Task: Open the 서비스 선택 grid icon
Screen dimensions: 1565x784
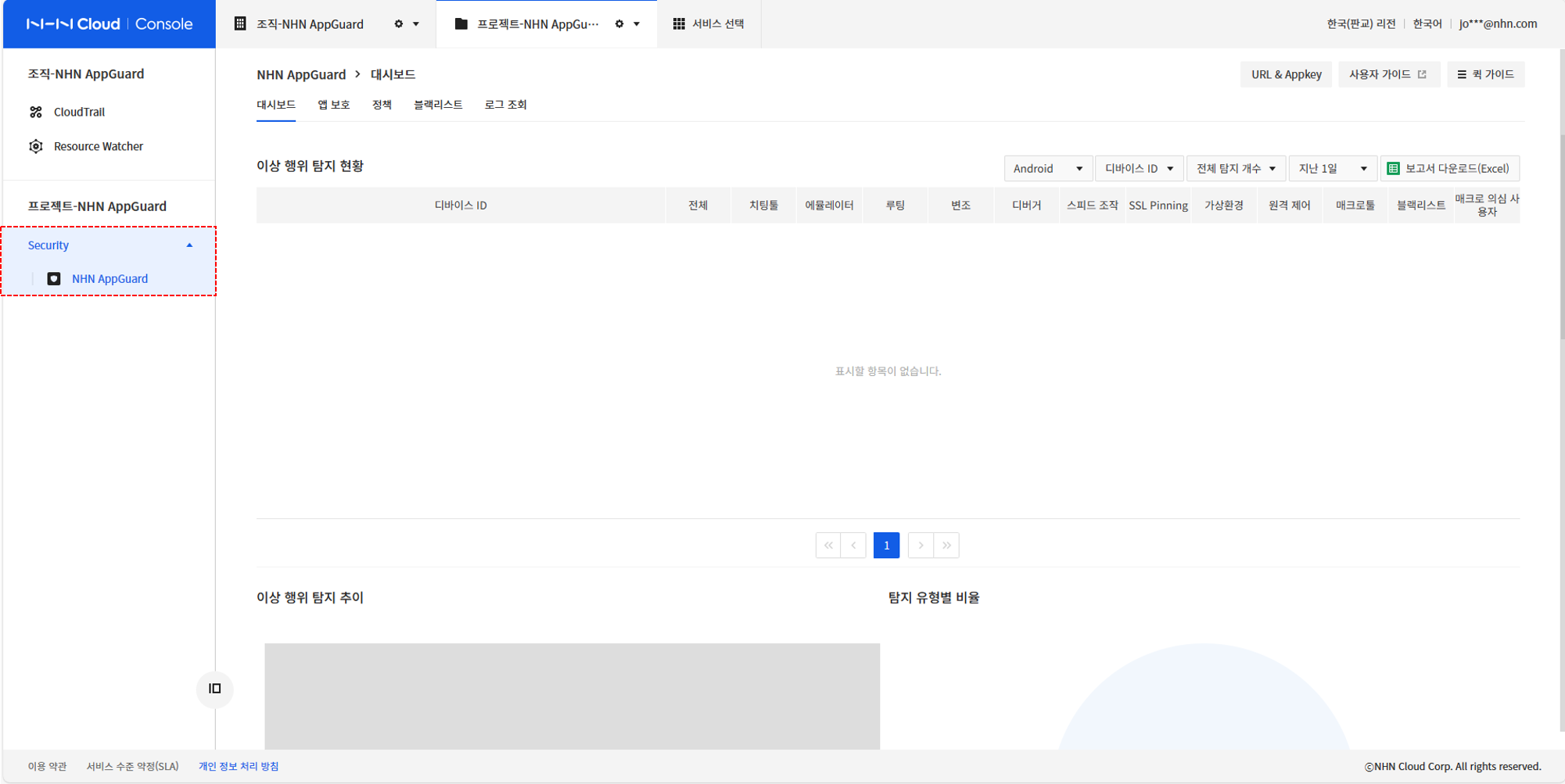Action: pos(679,23)
